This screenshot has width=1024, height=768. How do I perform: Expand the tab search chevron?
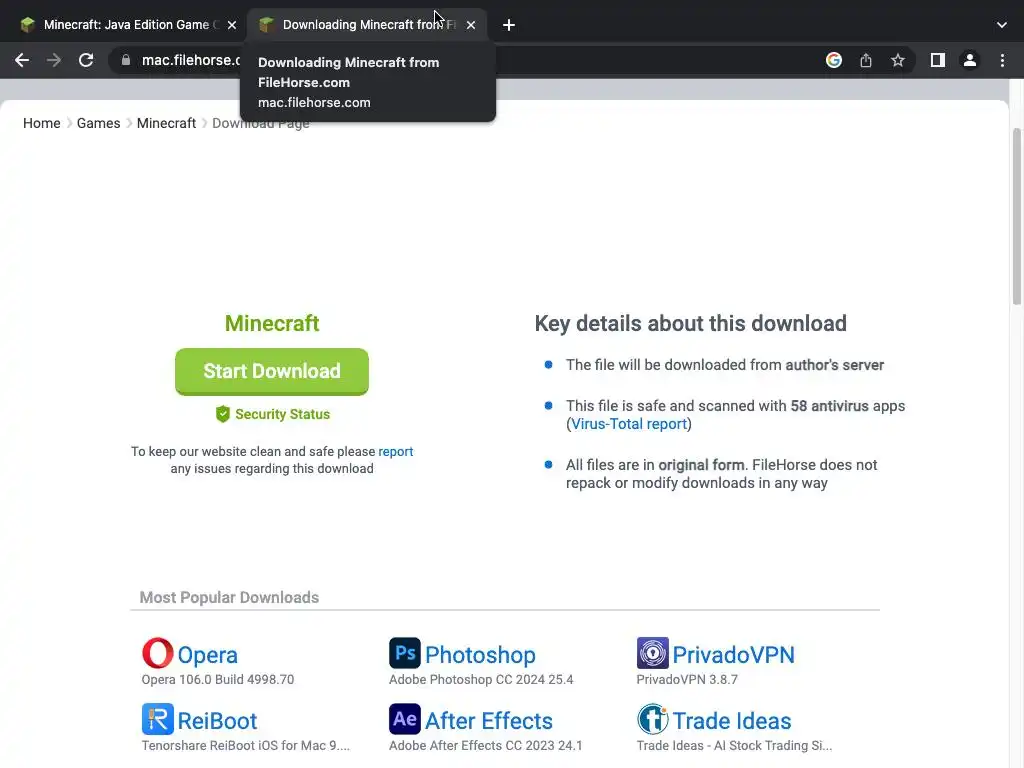point(1002,25)
